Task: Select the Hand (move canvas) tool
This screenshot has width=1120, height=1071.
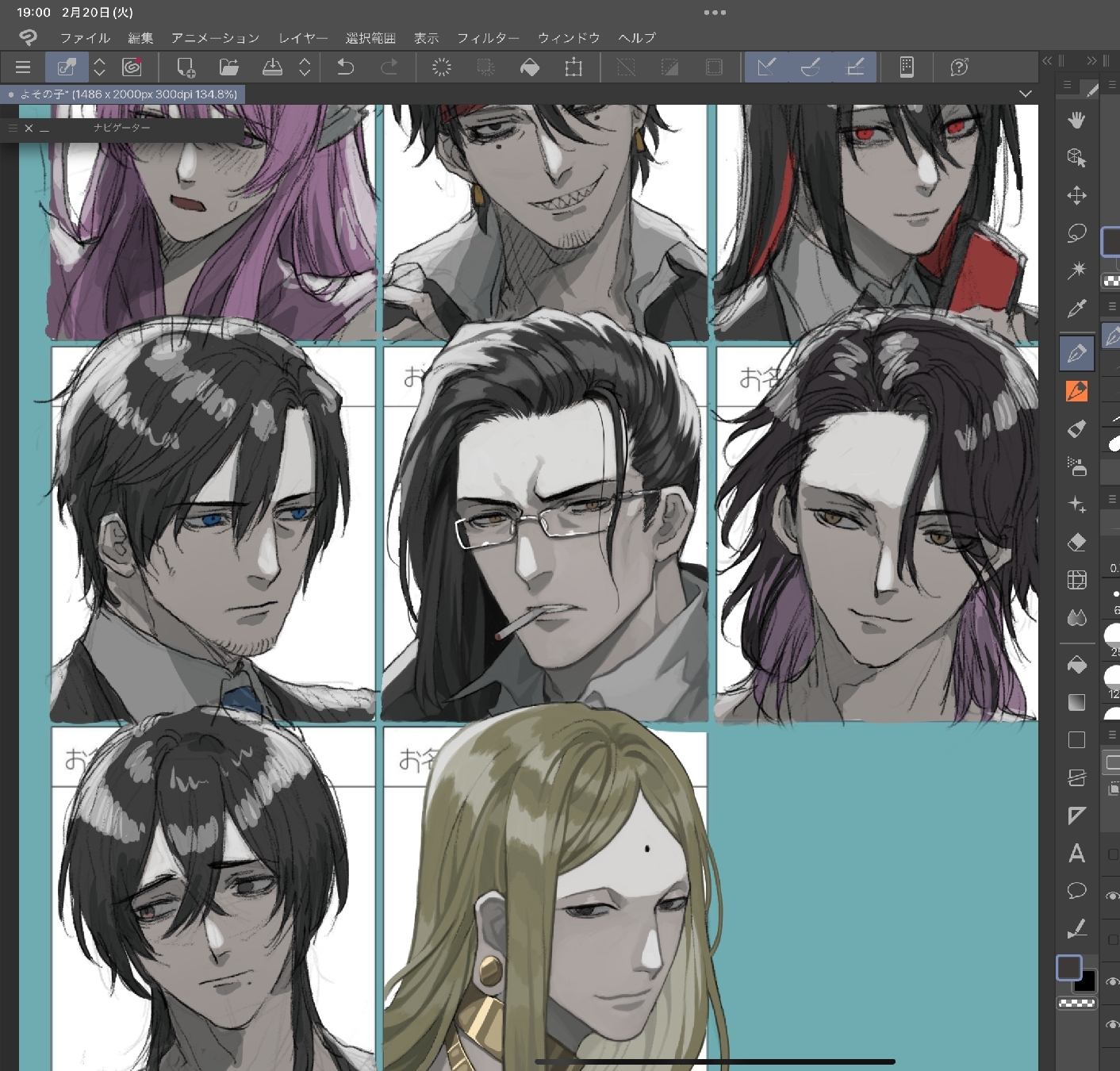Action: point(1076,120)
